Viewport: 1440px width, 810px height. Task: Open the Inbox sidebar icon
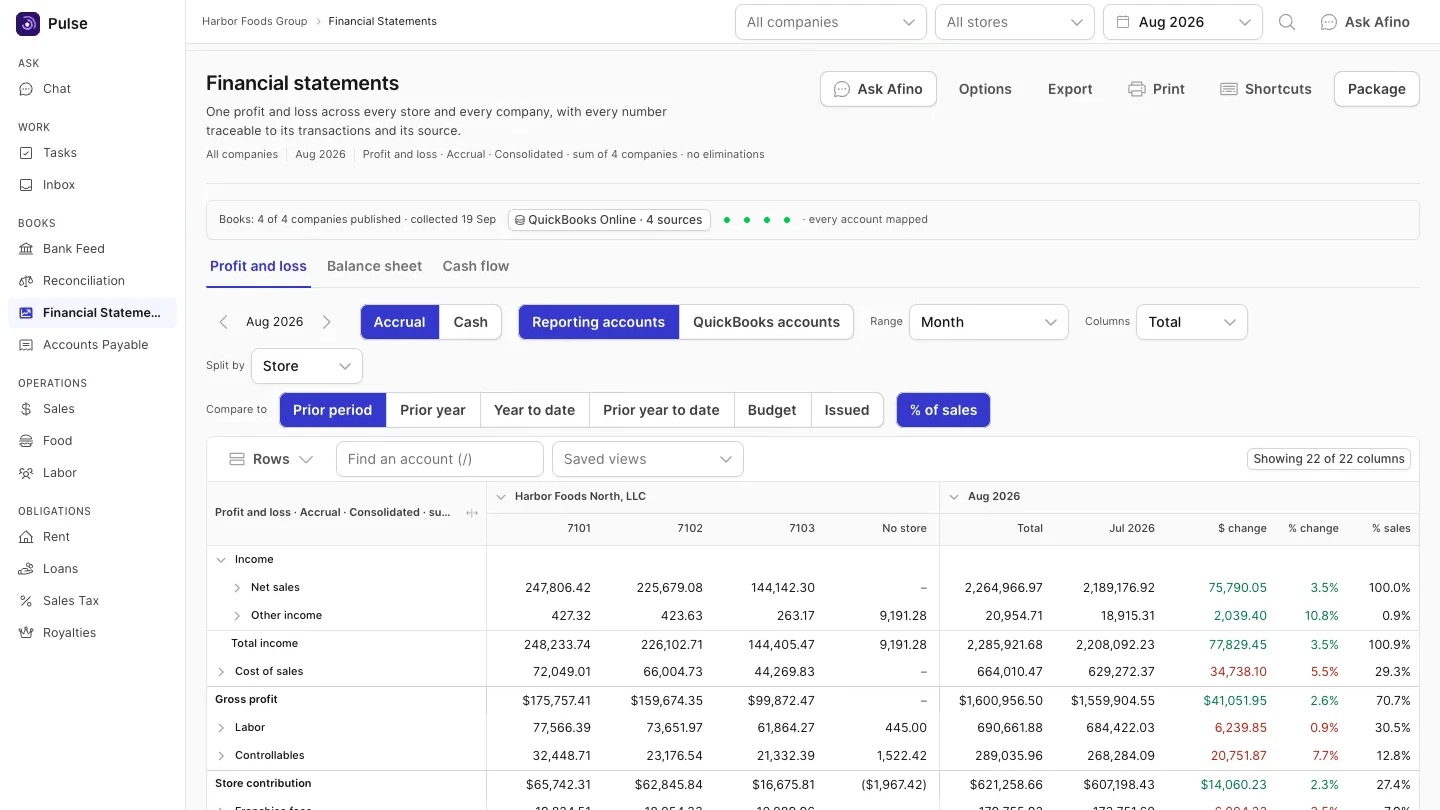26,185
